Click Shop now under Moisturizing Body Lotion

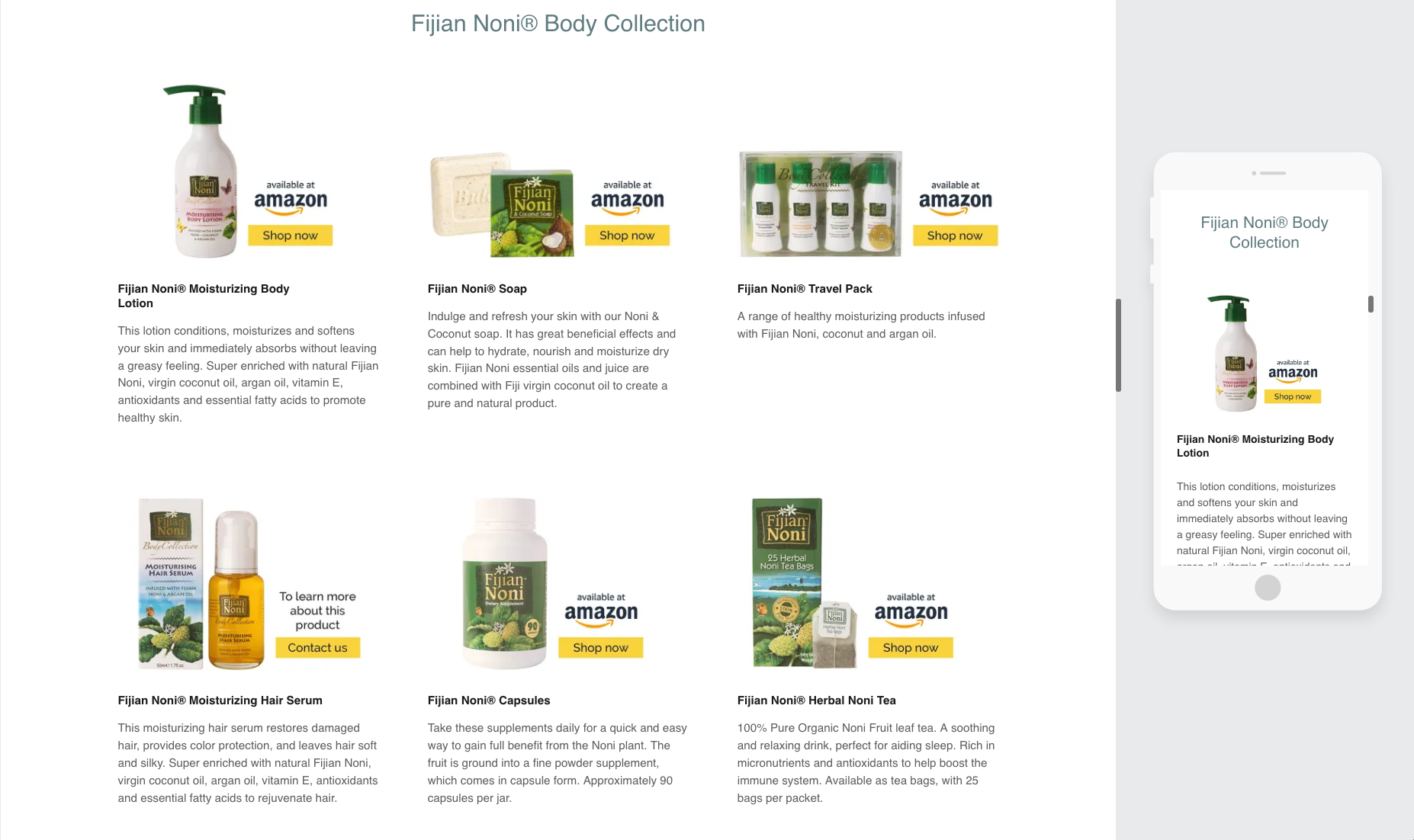pyautogui.click(x=290, y=236)
